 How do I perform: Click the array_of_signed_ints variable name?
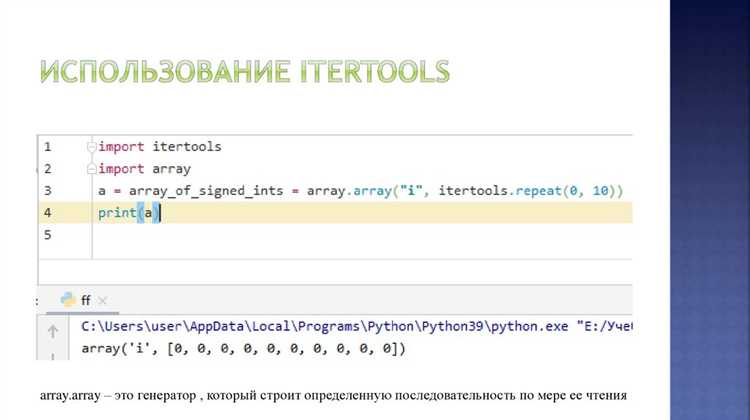(x=206, y=191)
